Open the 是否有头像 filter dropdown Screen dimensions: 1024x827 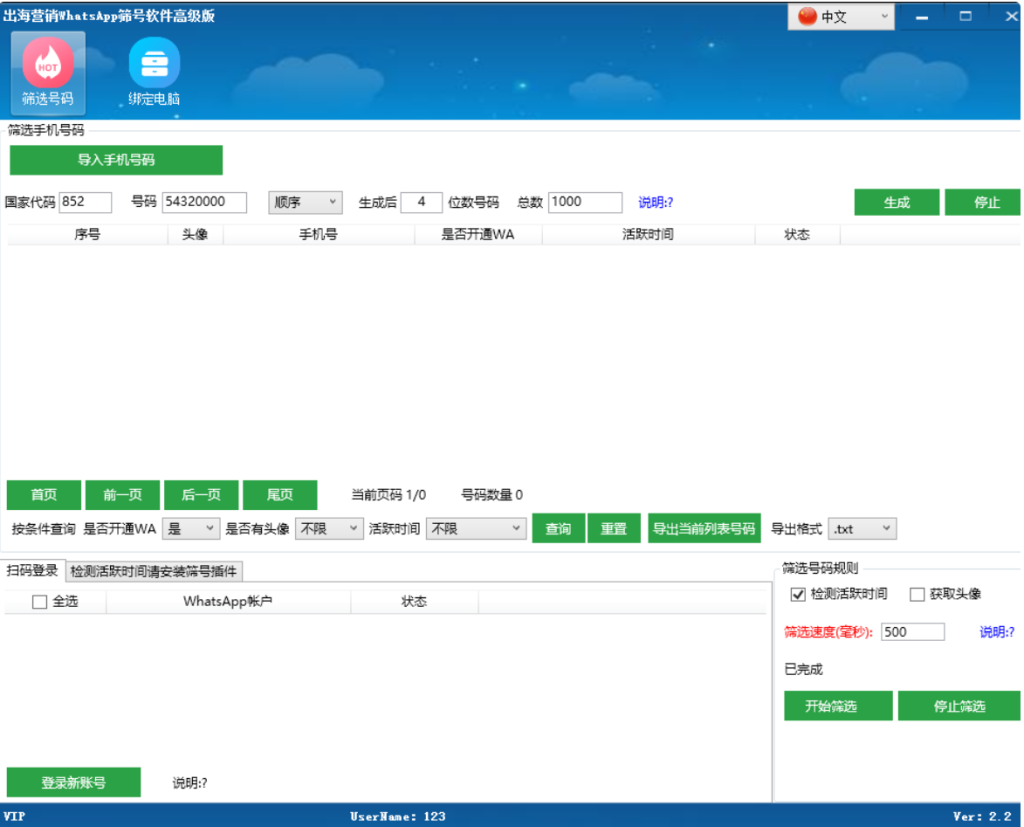pos(329,528)
